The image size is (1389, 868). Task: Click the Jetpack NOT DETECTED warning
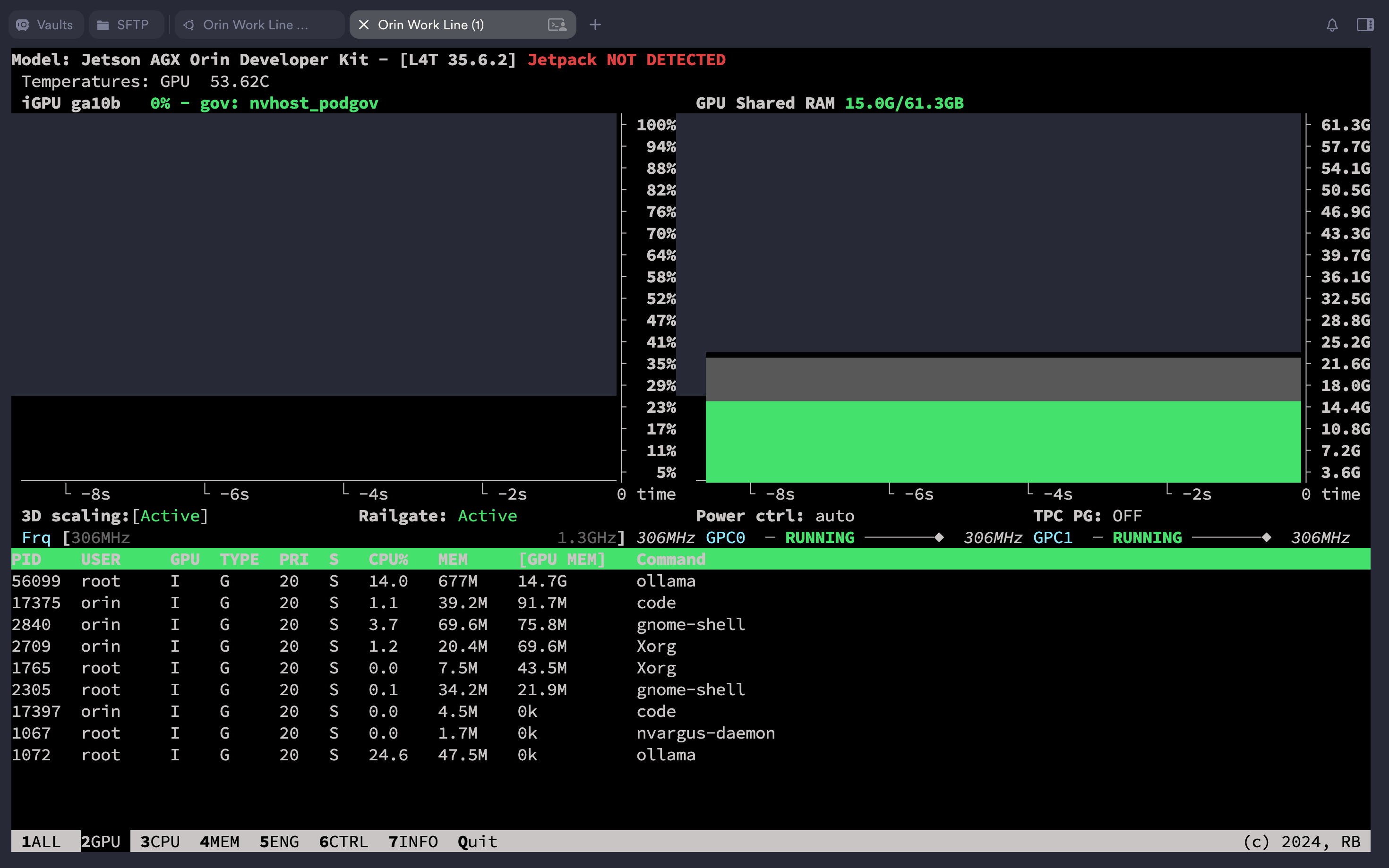point(626,60)
